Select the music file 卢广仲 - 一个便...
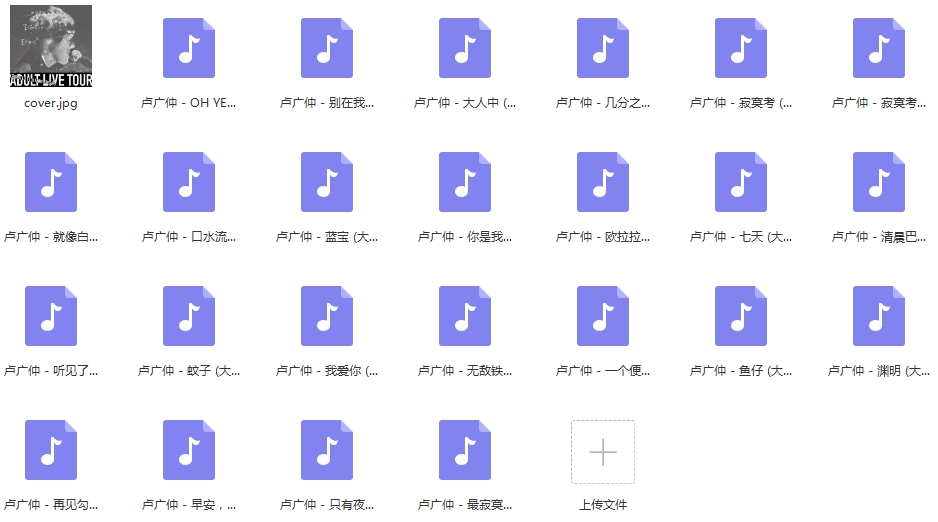 click(602, 316)
